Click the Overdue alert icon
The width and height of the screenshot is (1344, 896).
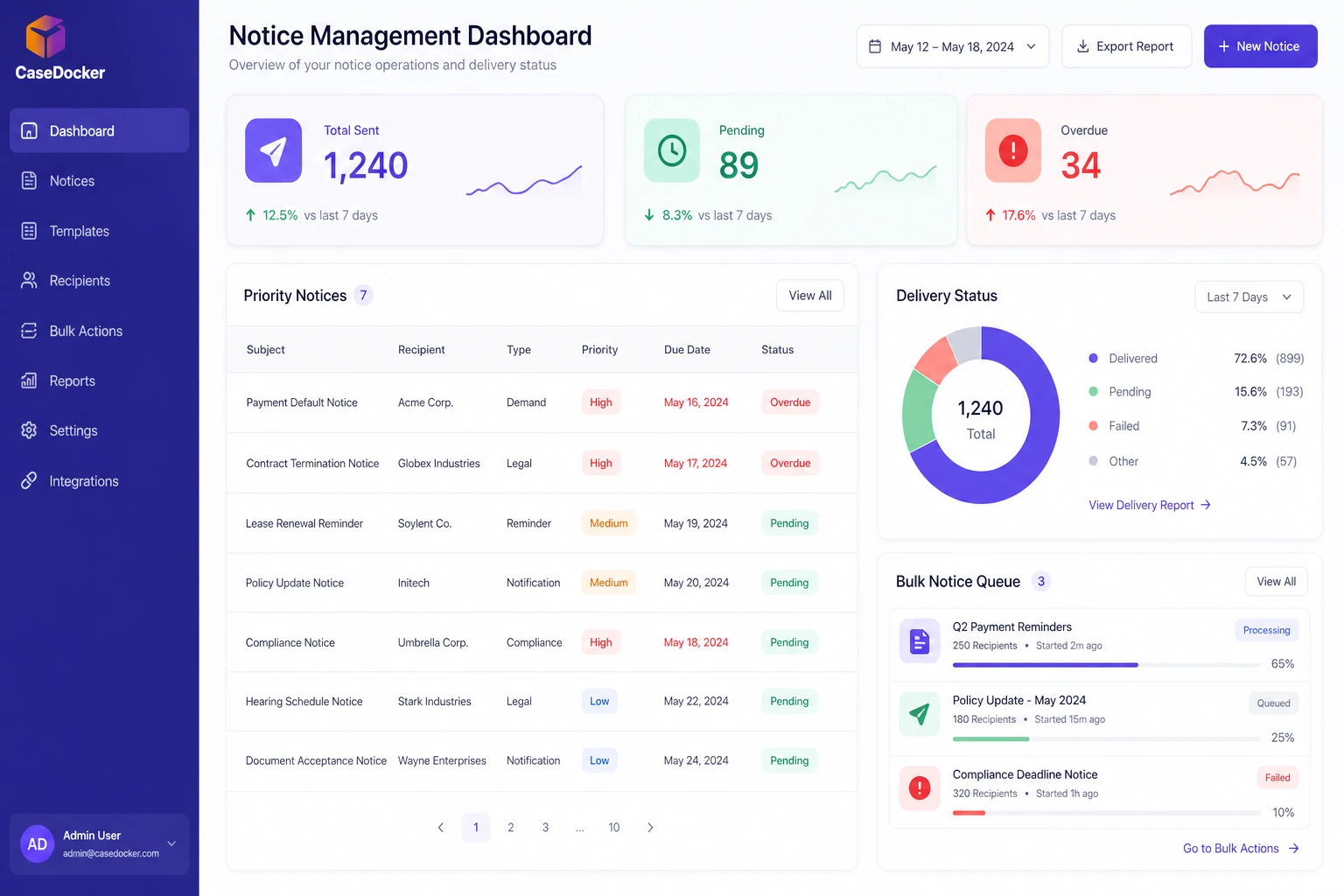point(1013,150)
